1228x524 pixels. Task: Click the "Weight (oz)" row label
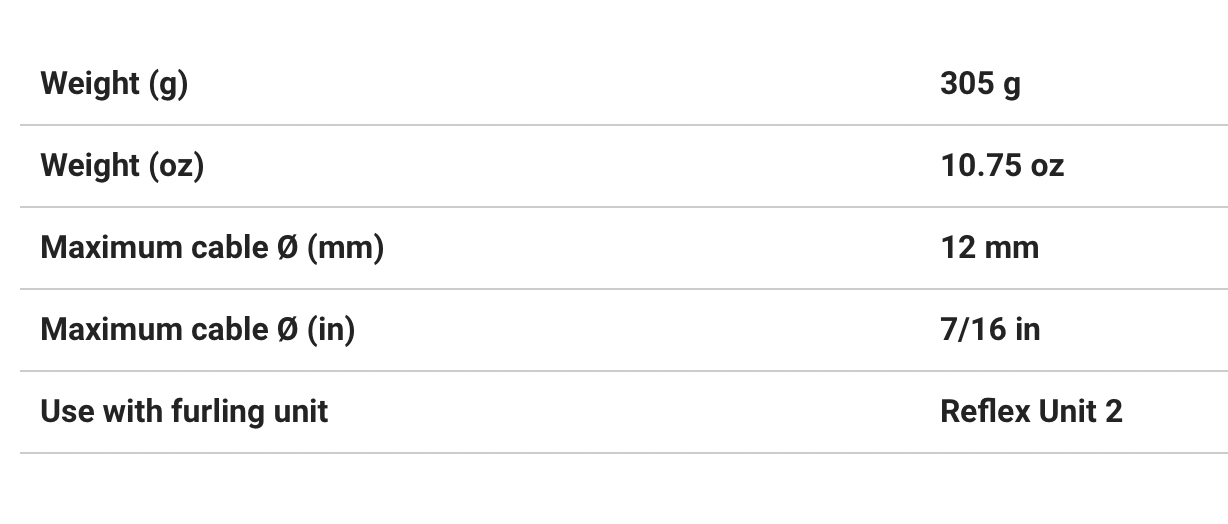[122, 166]
